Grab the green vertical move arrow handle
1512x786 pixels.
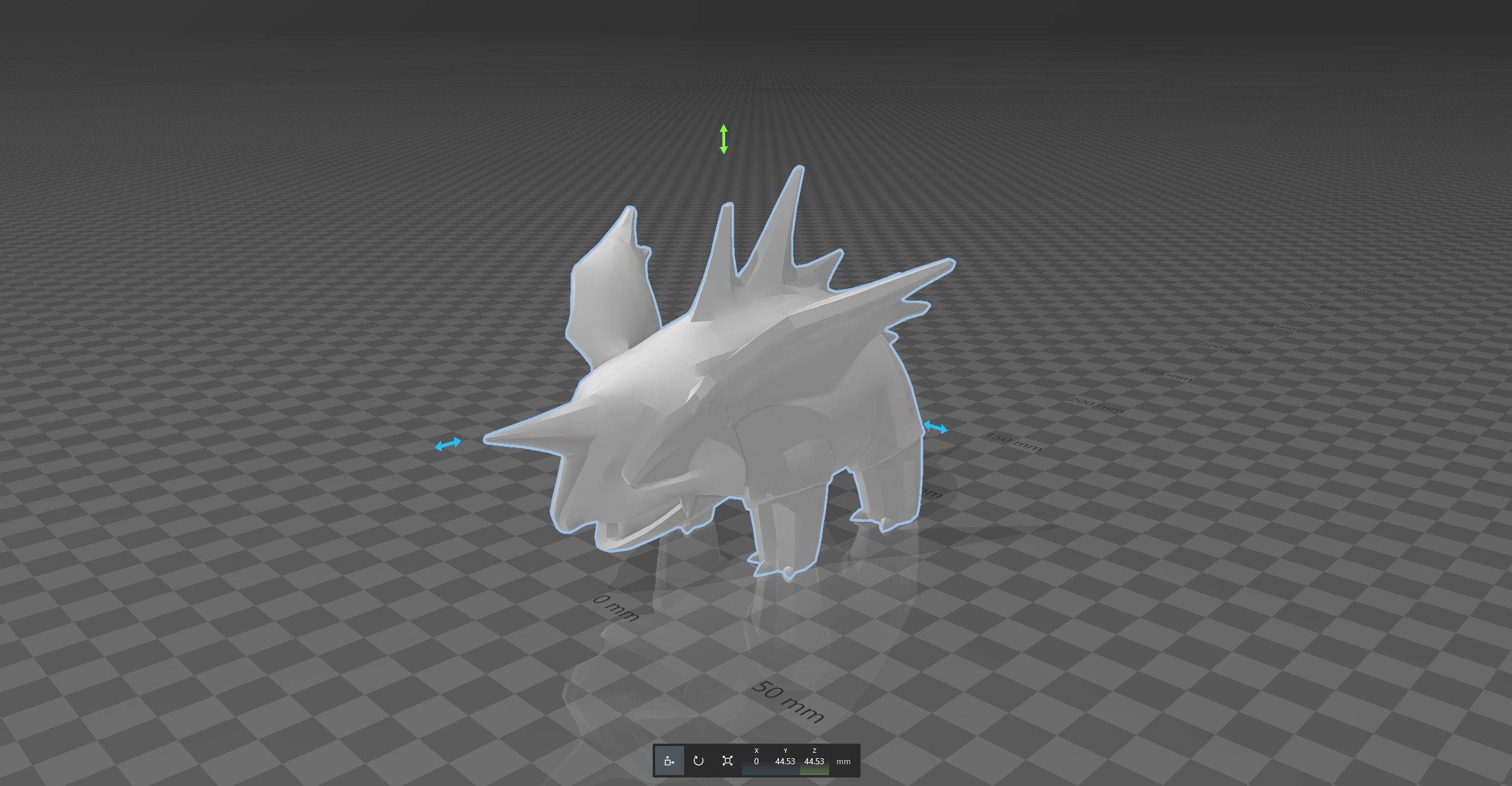click(x=723, y=139)
